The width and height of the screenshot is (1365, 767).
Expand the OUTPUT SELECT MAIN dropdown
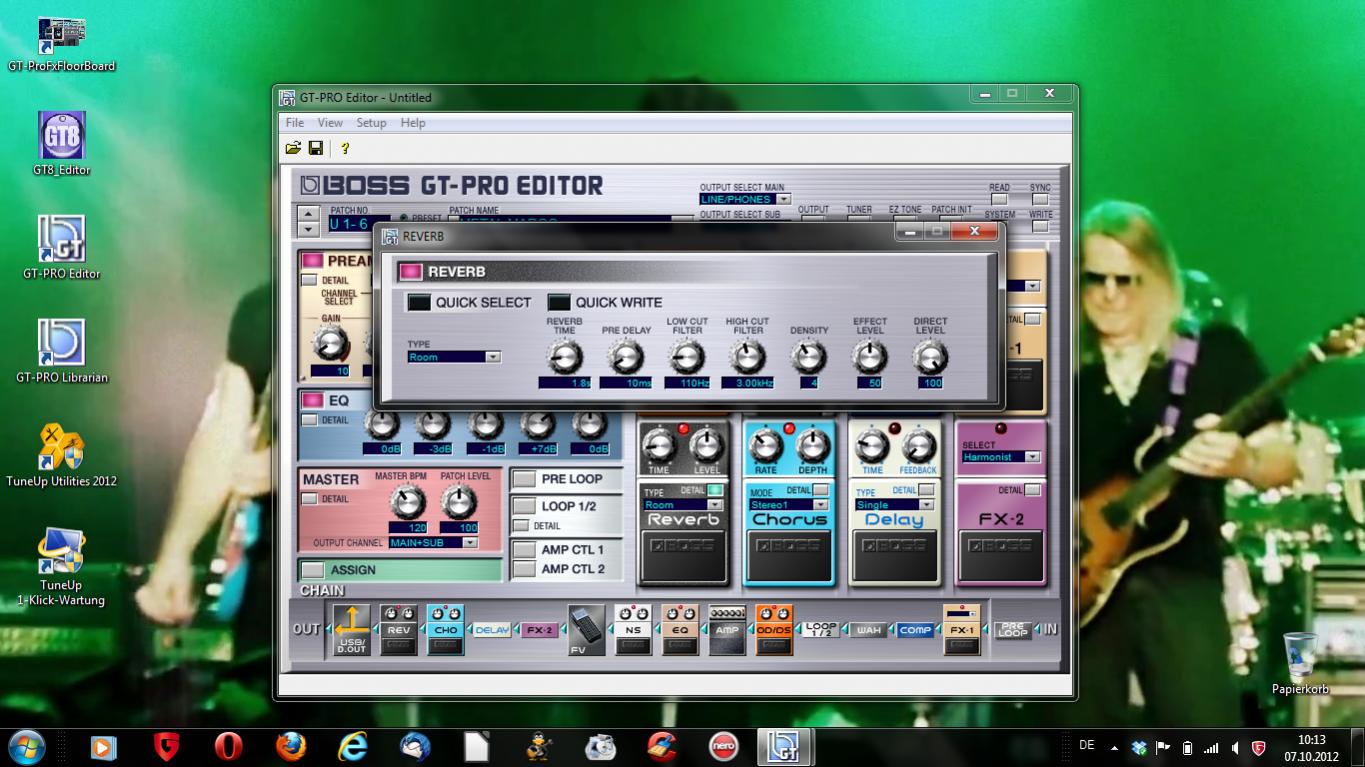click(x=783, y=199)
